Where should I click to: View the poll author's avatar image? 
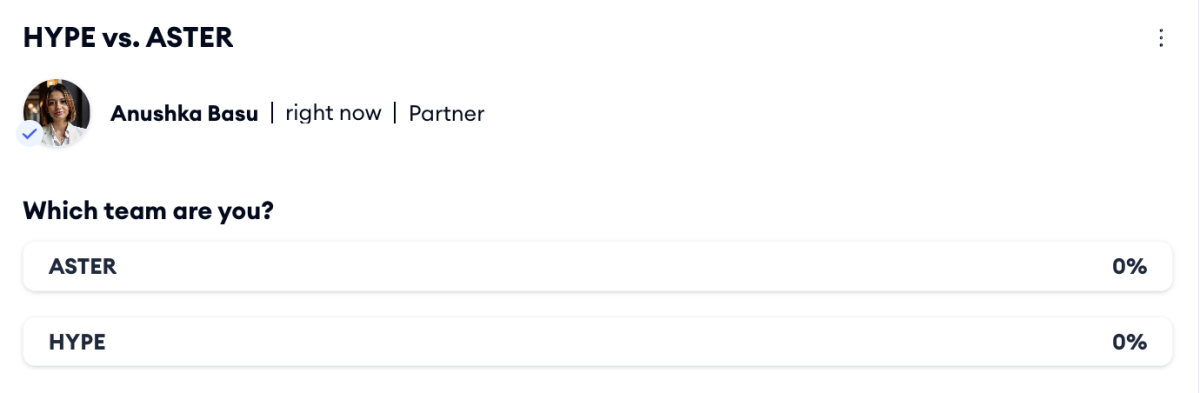(57, 113)
